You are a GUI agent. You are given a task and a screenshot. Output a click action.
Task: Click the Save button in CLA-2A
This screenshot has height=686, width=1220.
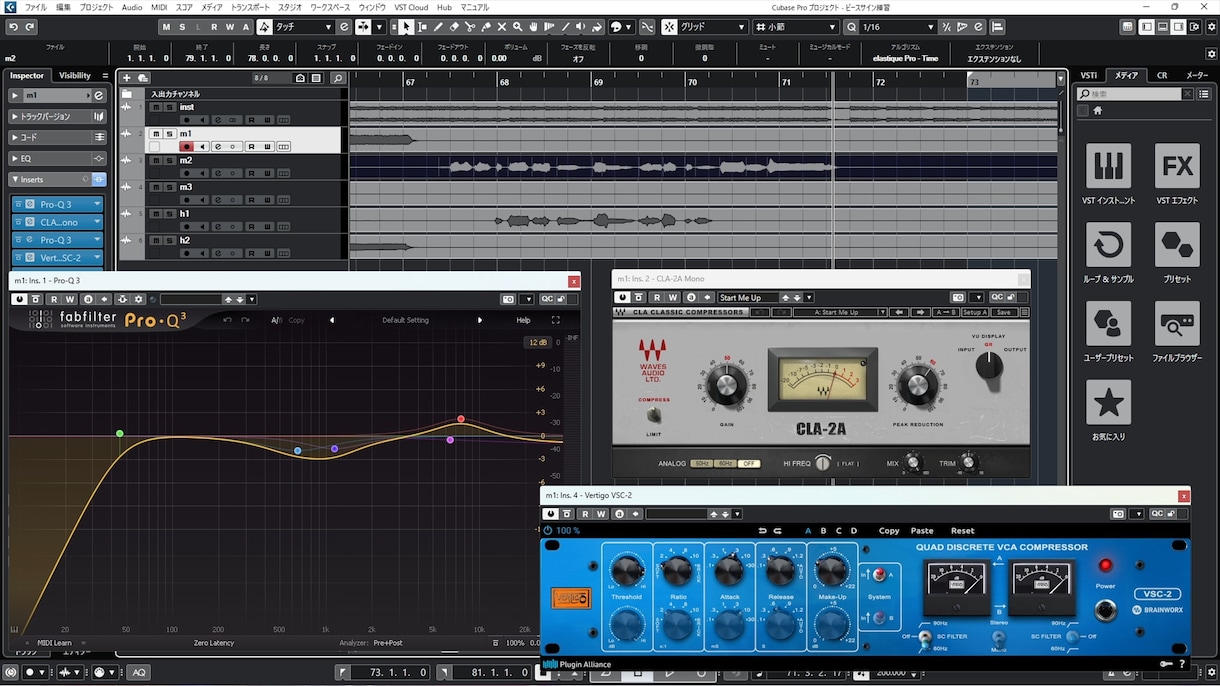point(1003,312)
